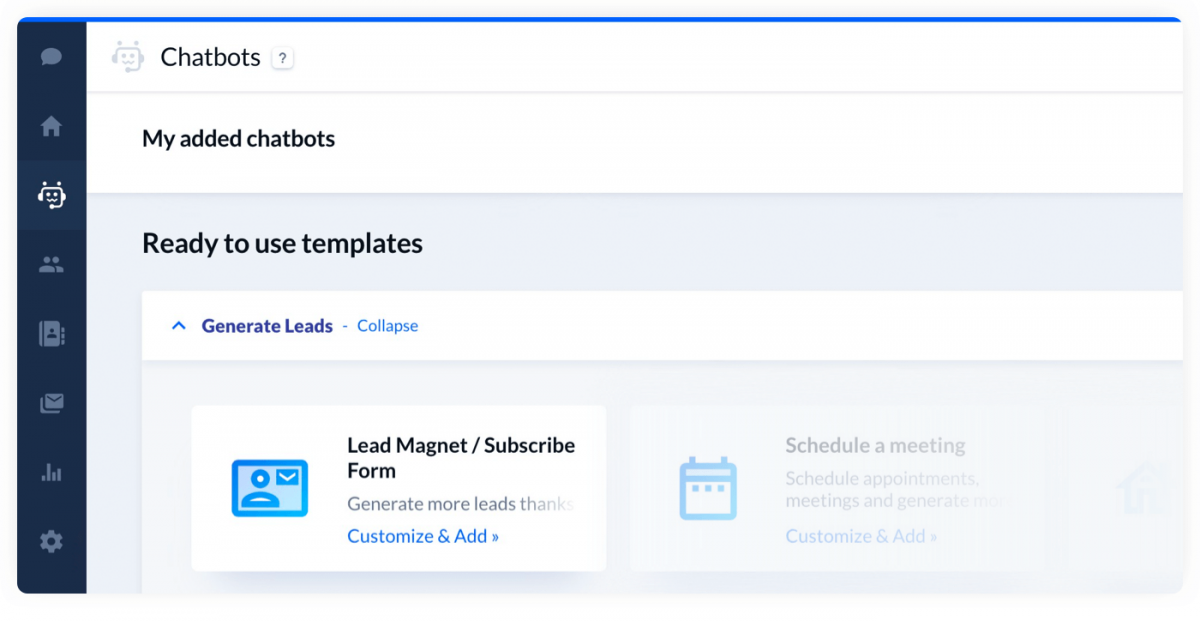This screenshot has height=621, width=1200.
Task: Go to the Home dashboard icon
Action: click(x=51, y=126)
